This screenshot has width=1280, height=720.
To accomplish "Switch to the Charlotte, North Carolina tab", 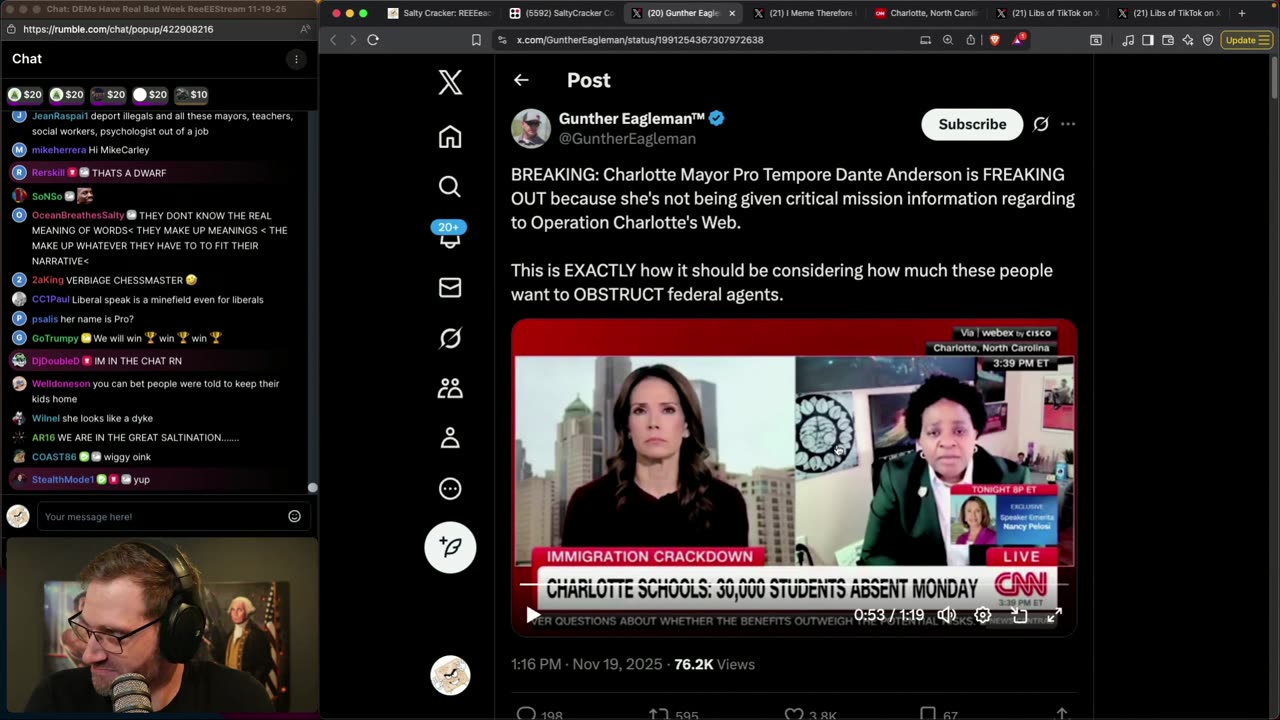I will (926, 13).
